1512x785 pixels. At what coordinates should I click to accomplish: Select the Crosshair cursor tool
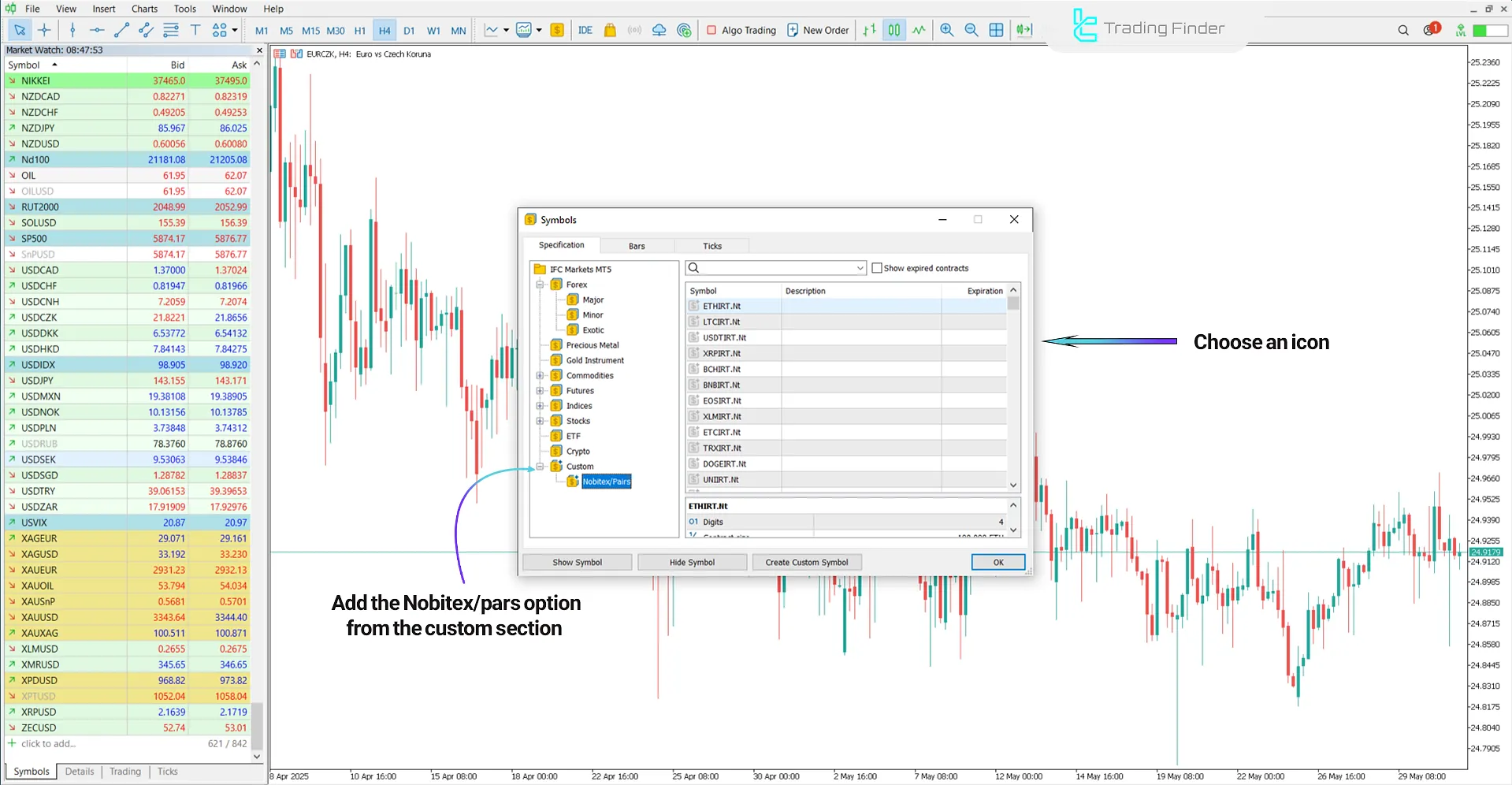coord(44,30)
